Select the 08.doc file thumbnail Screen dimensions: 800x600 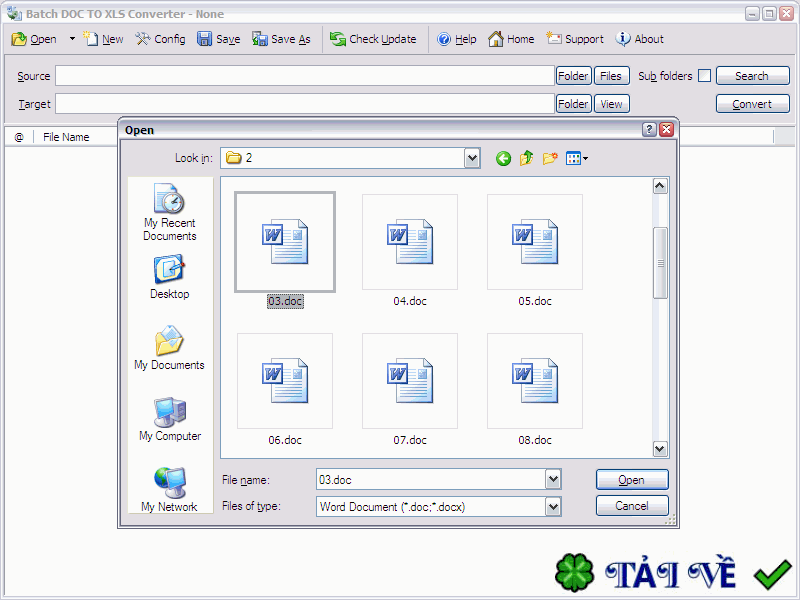point(535,381)
